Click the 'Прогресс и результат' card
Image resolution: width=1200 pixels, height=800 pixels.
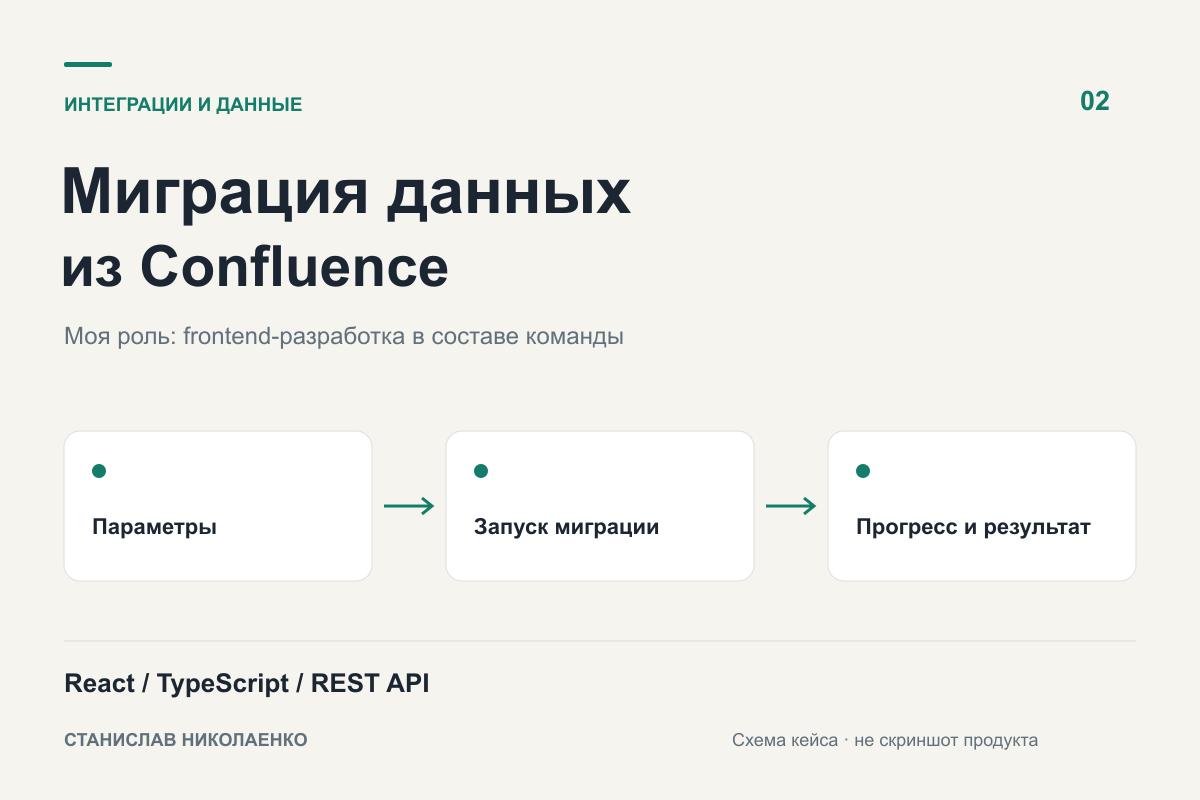[982, 506]
